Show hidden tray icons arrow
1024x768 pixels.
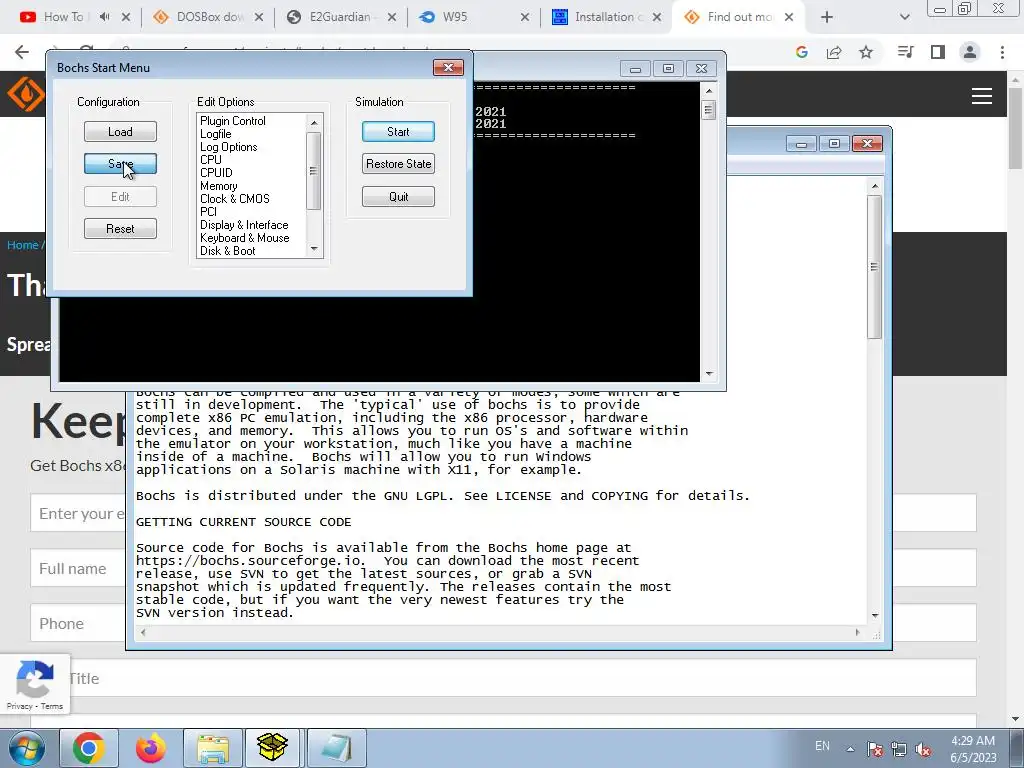[850, 748]
